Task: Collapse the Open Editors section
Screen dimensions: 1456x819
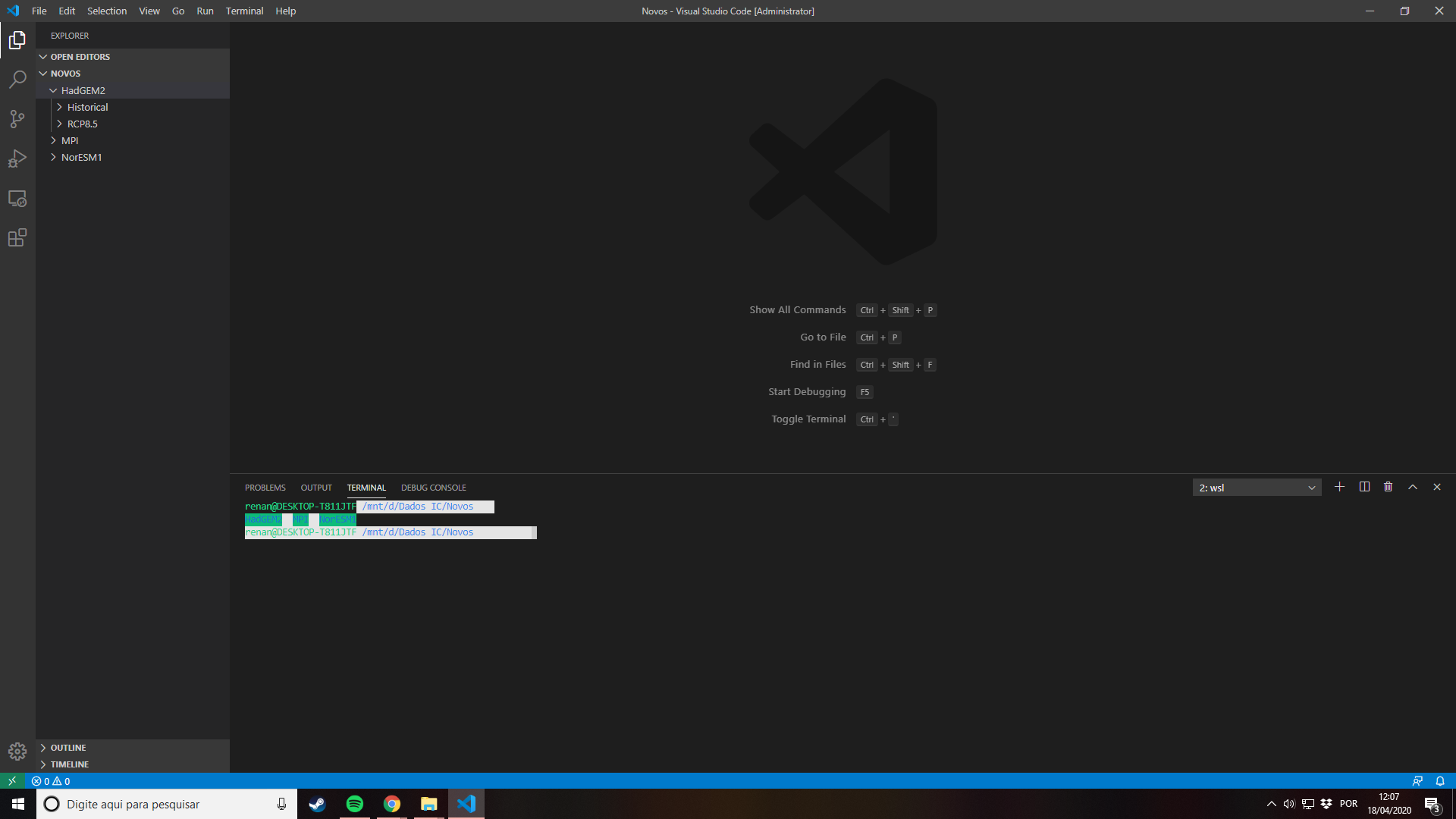Action: (x=133, y=57)
